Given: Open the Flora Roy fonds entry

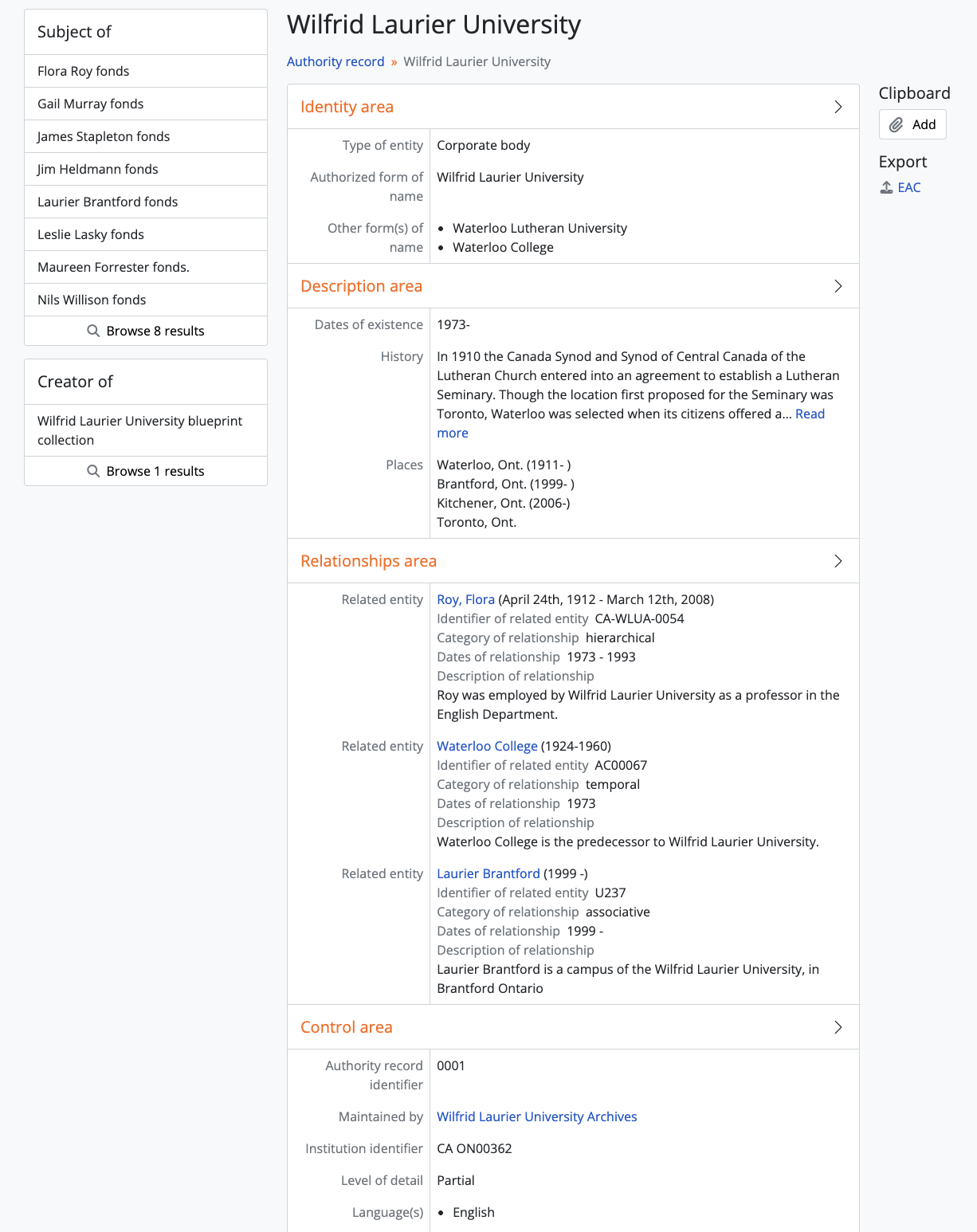Looking at the screenshot, I should coord(84,71).
